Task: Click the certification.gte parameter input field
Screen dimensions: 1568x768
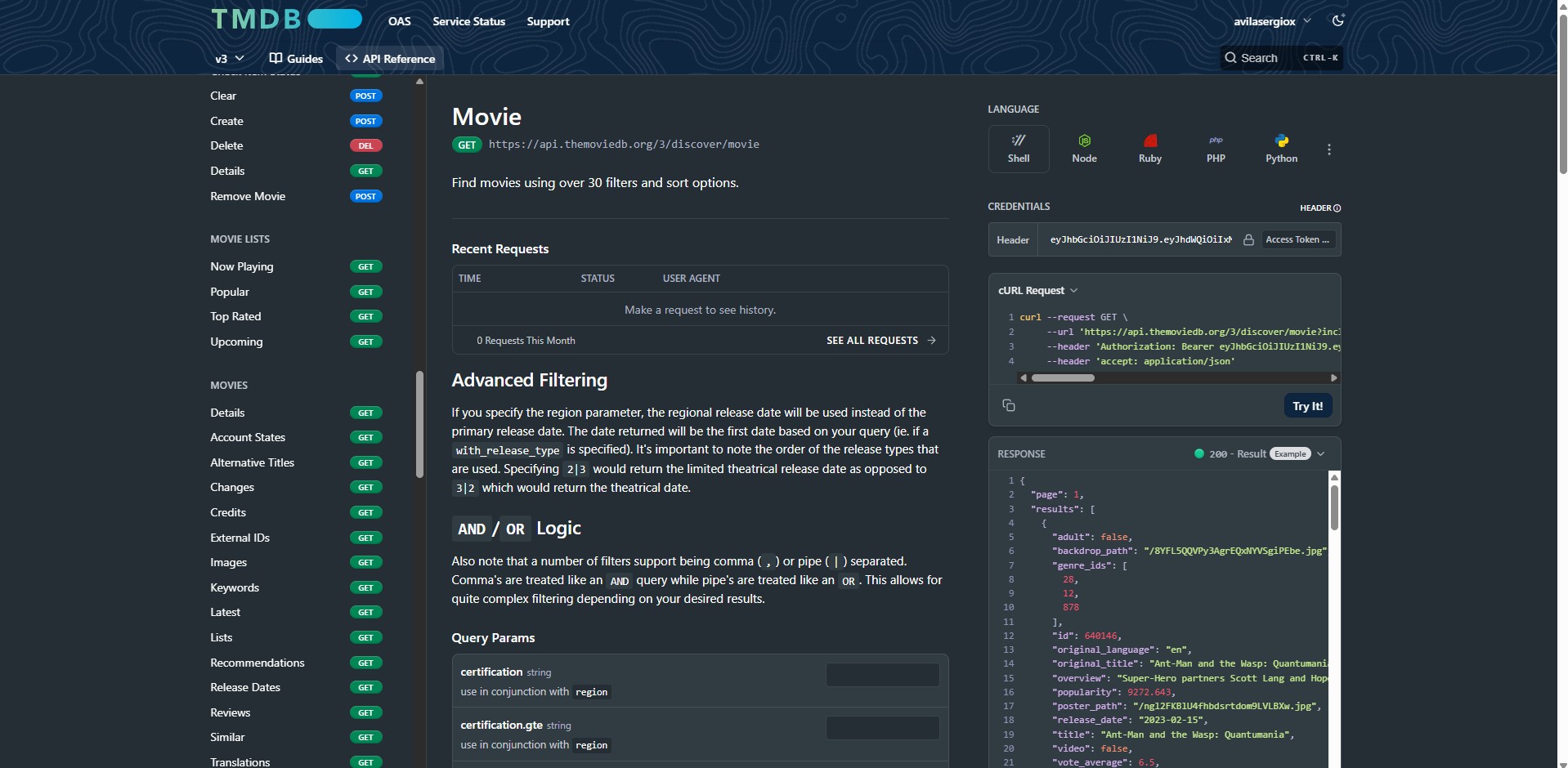Action: 883,728
